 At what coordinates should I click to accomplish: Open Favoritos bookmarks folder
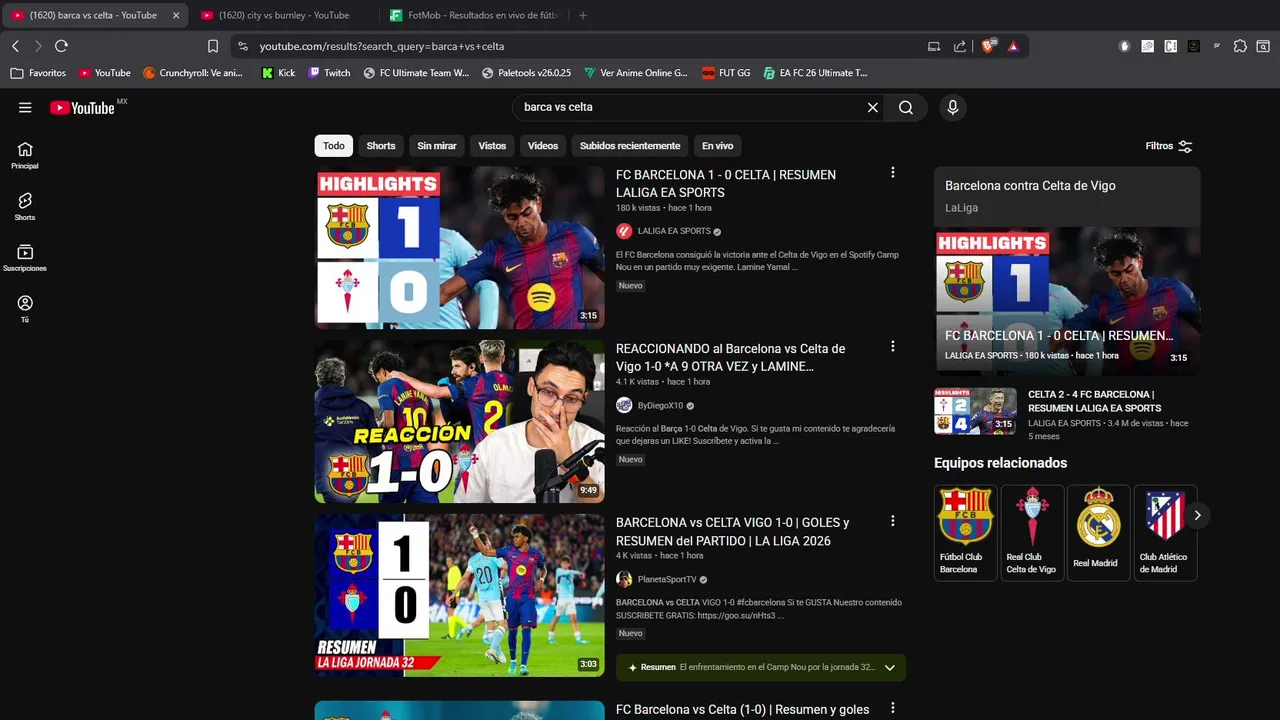coord(38,73)
